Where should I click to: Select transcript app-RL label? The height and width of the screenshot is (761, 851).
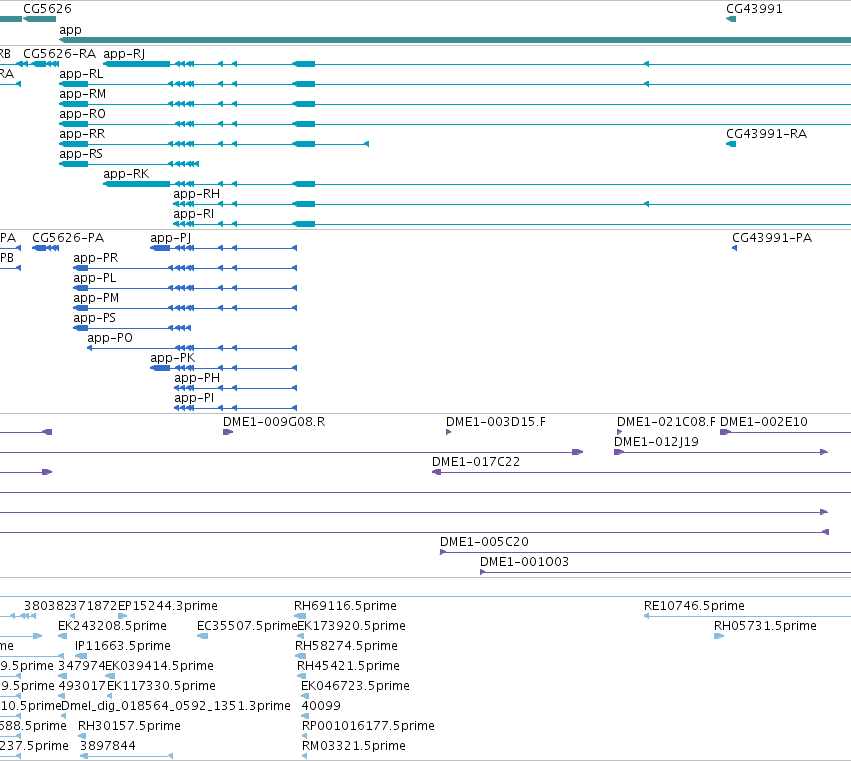(x=81, y=74)
